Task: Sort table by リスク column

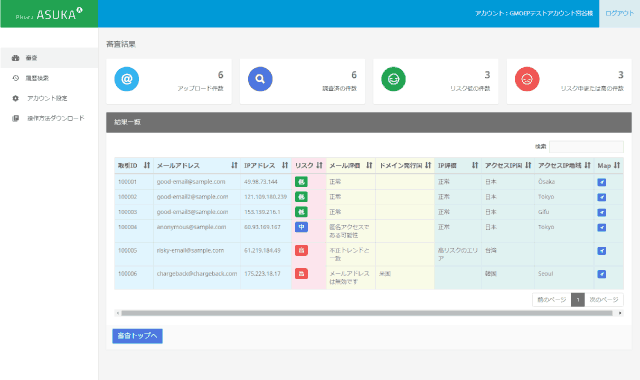Action: pos(309,165)
